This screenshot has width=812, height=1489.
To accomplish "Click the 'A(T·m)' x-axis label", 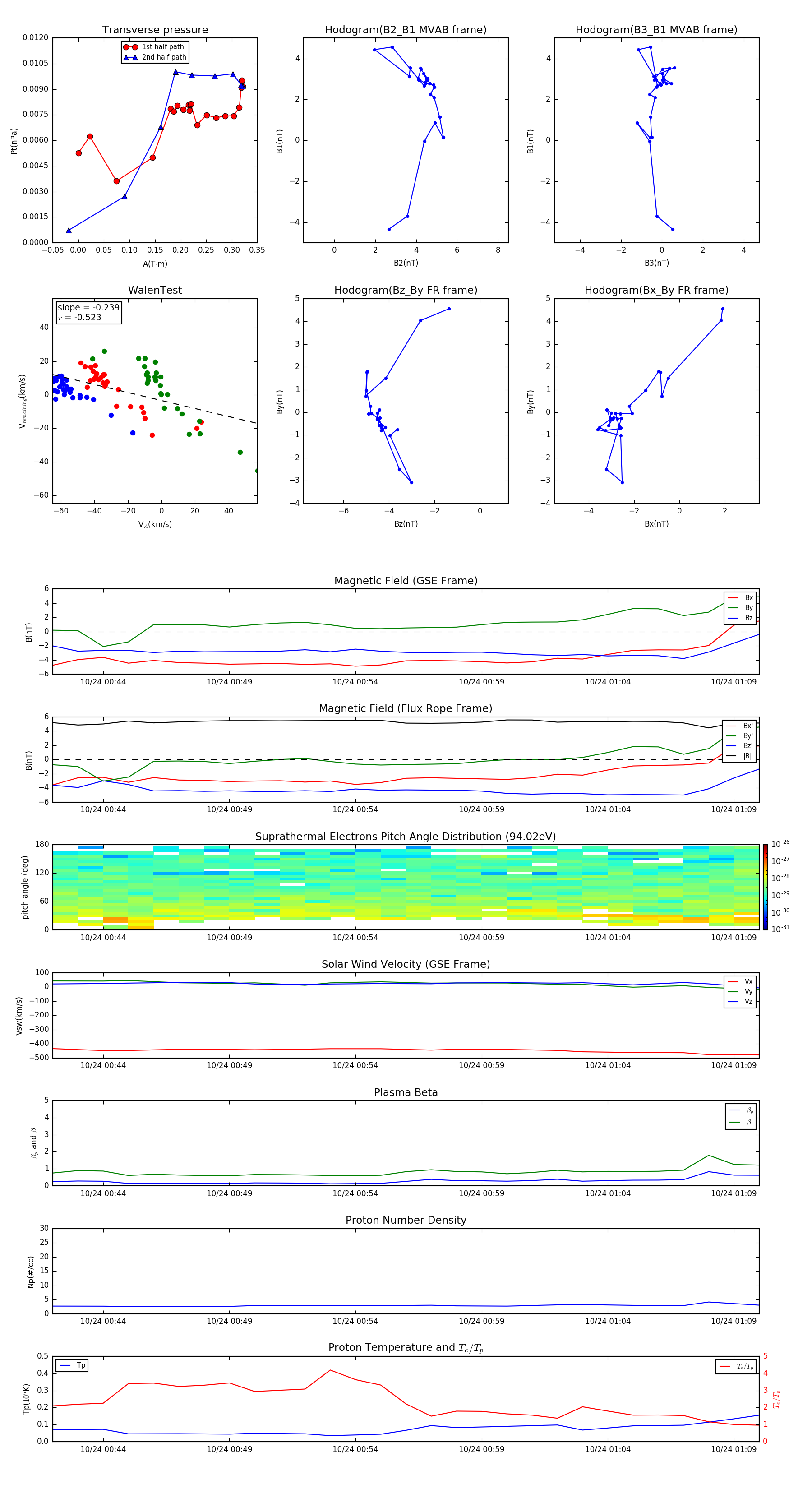I will (155, 264).
